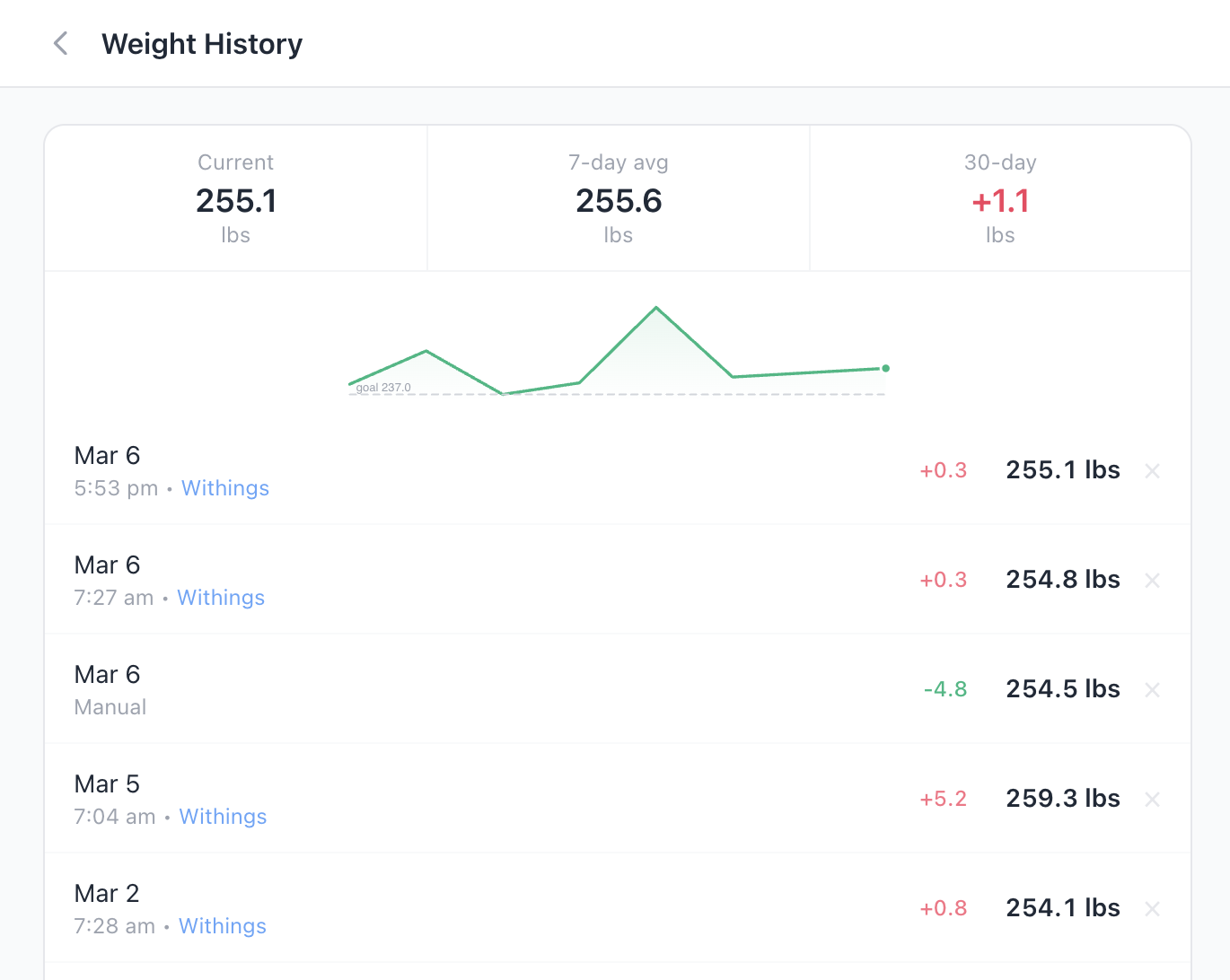This screenshot has width=1230, height=980.
Task: Delete the Mar 5 259.3 lbs entry
Action: (x=1152, y=799)
